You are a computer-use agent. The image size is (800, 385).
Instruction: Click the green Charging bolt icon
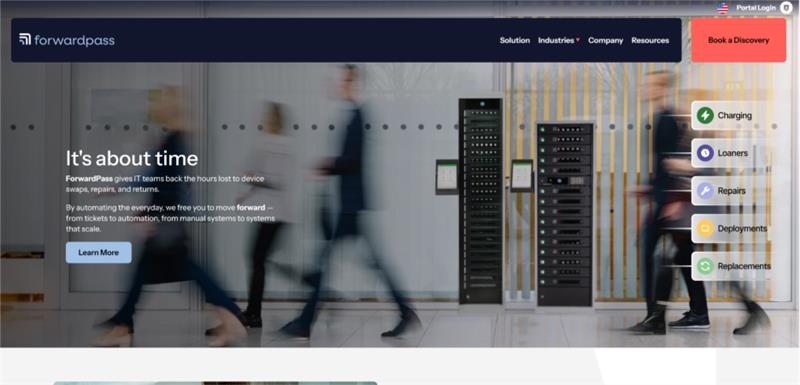(x=705, y=115)
